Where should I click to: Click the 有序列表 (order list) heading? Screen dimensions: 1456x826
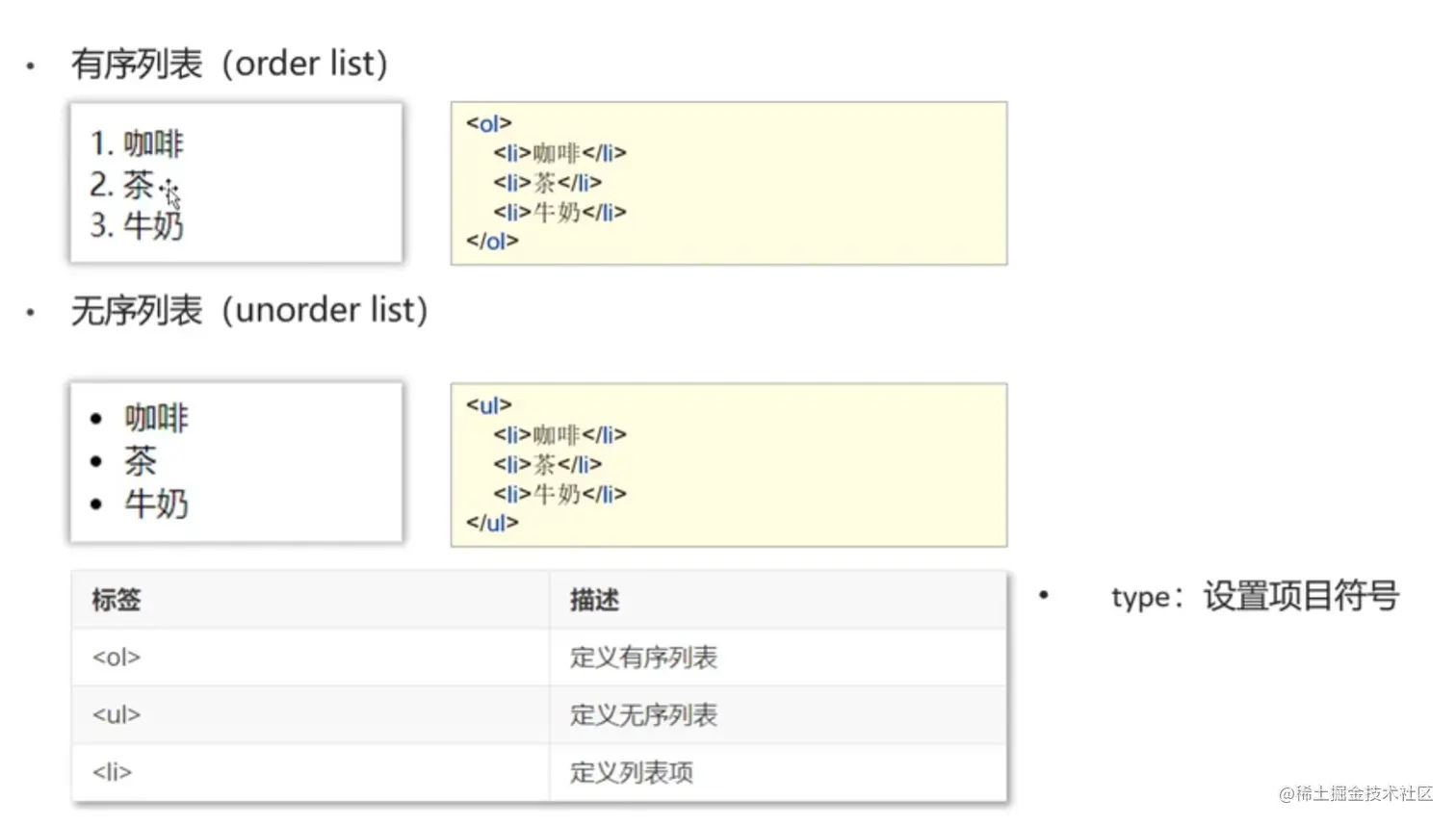[x=229, y=64]
